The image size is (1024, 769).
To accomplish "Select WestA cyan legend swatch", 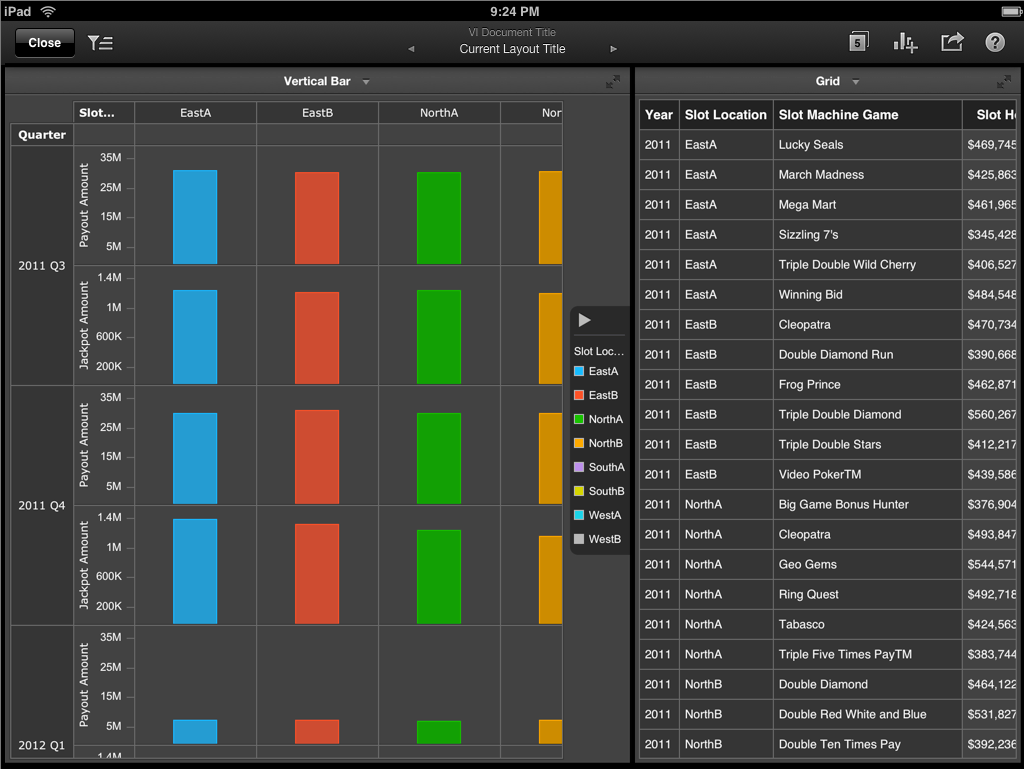I will pos(579,515).
